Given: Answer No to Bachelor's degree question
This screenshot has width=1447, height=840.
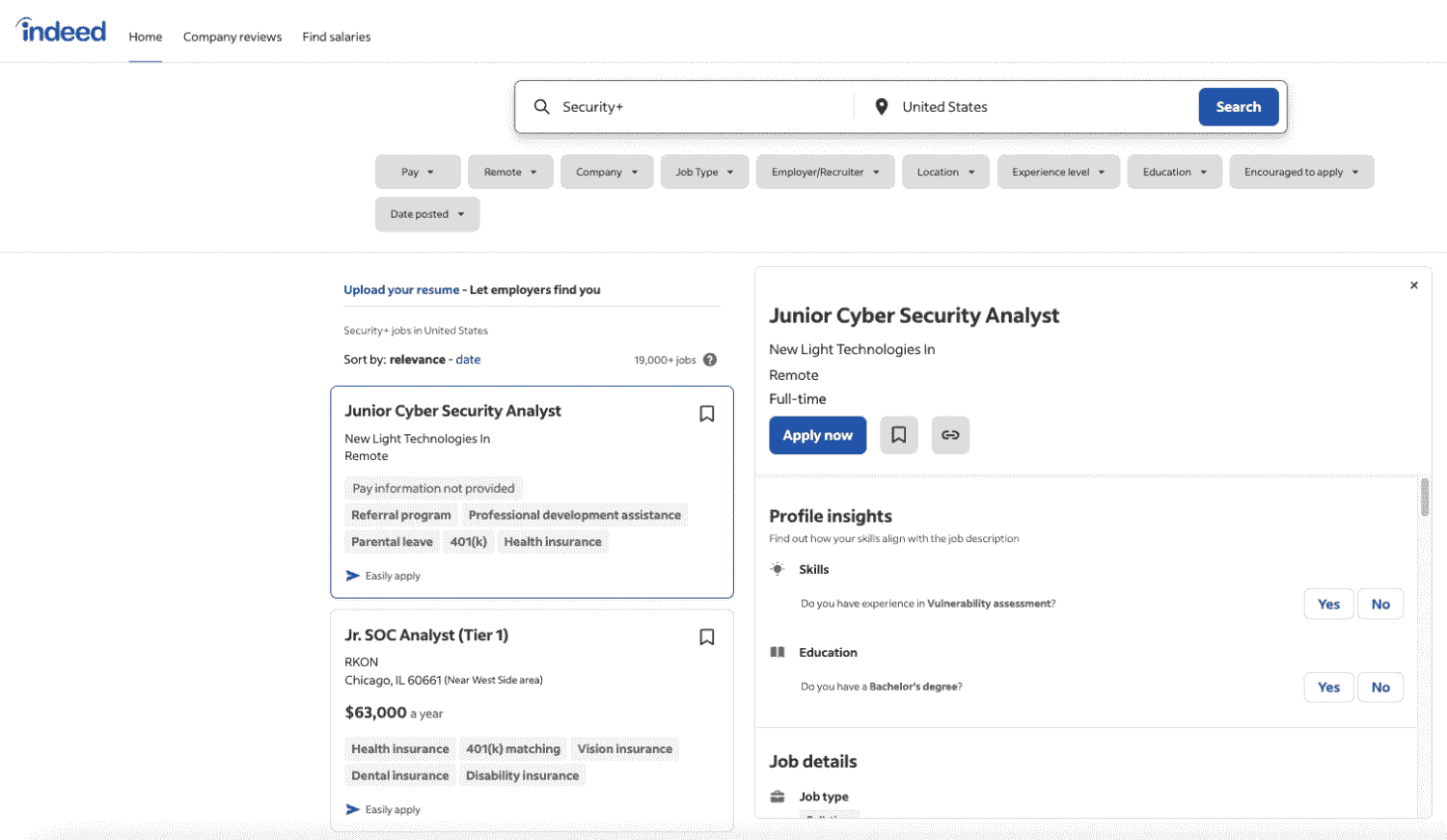Looking at the screenshot, I should [1380, 687].
